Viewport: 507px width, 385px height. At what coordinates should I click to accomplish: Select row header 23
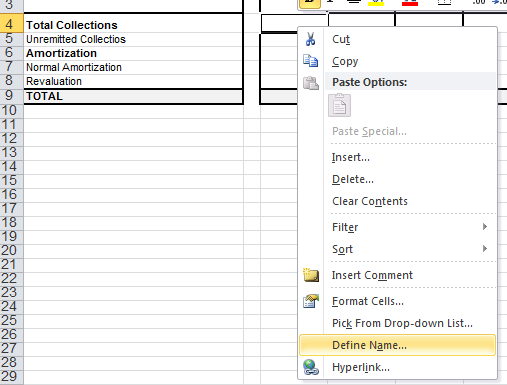pos(12,293)
